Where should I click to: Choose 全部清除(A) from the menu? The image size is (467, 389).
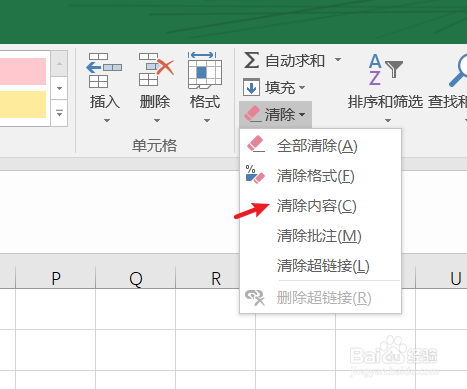320,146
